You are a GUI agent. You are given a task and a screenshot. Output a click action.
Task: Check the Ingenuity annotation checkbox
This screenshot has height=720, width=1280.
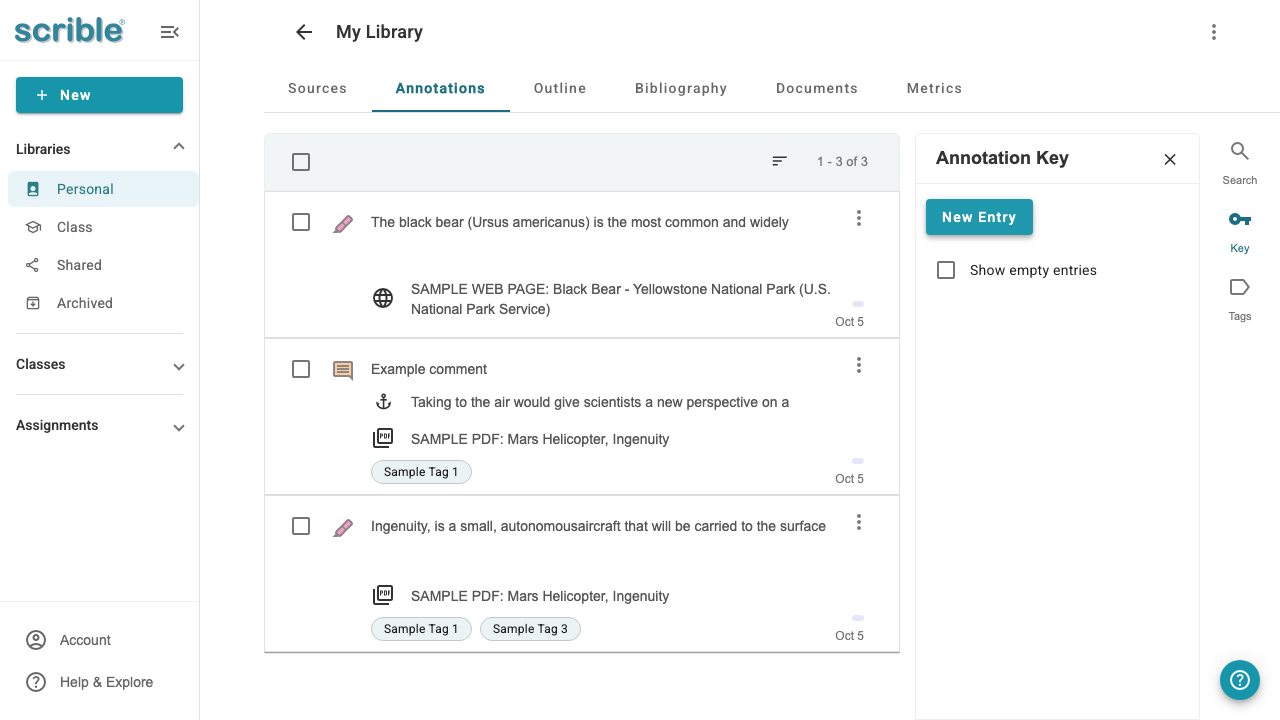(x=301, y=526)
